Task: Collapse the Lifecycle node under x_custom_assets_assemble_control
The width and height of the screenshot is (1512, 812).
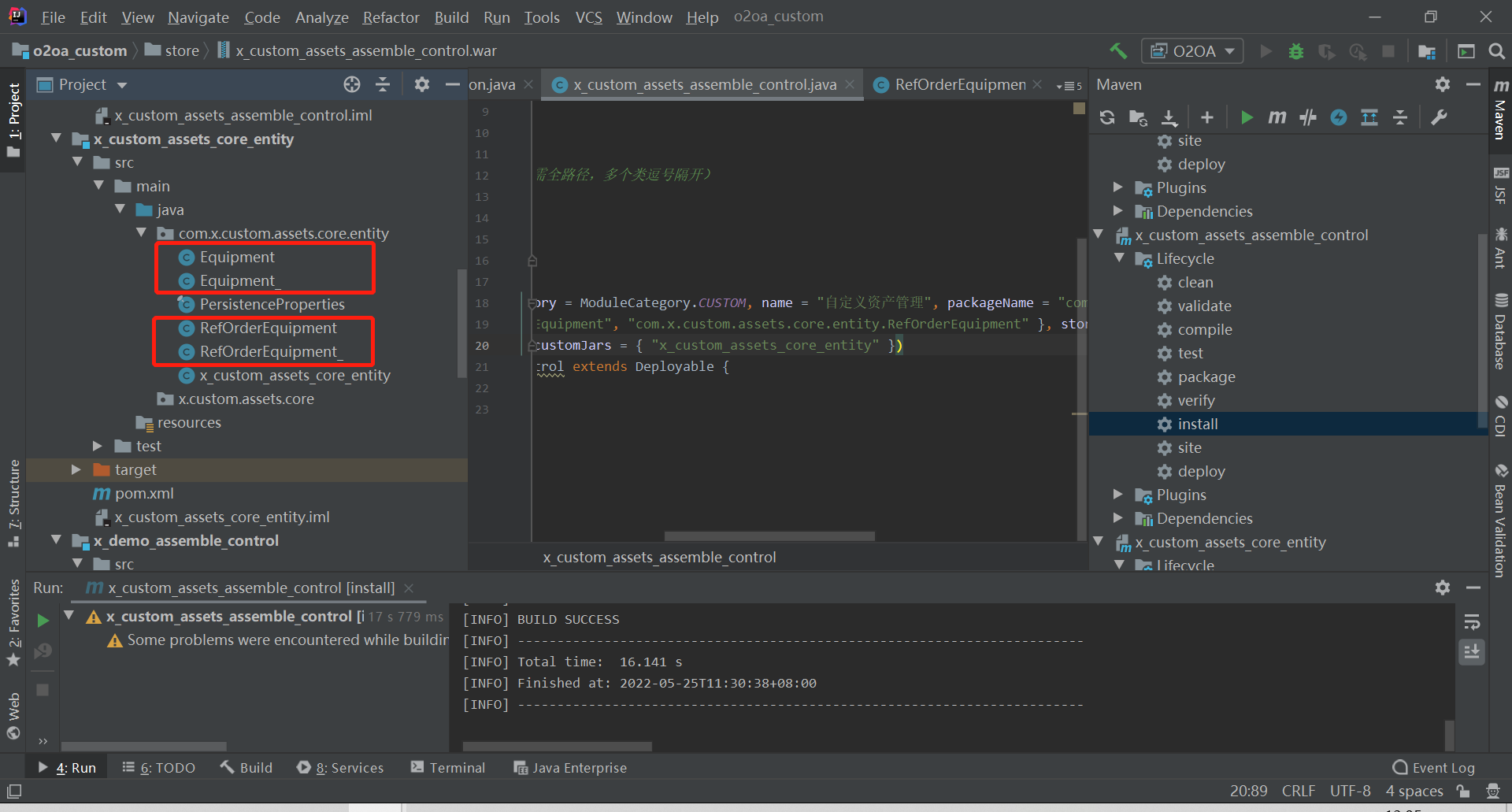Action: 1119,258
